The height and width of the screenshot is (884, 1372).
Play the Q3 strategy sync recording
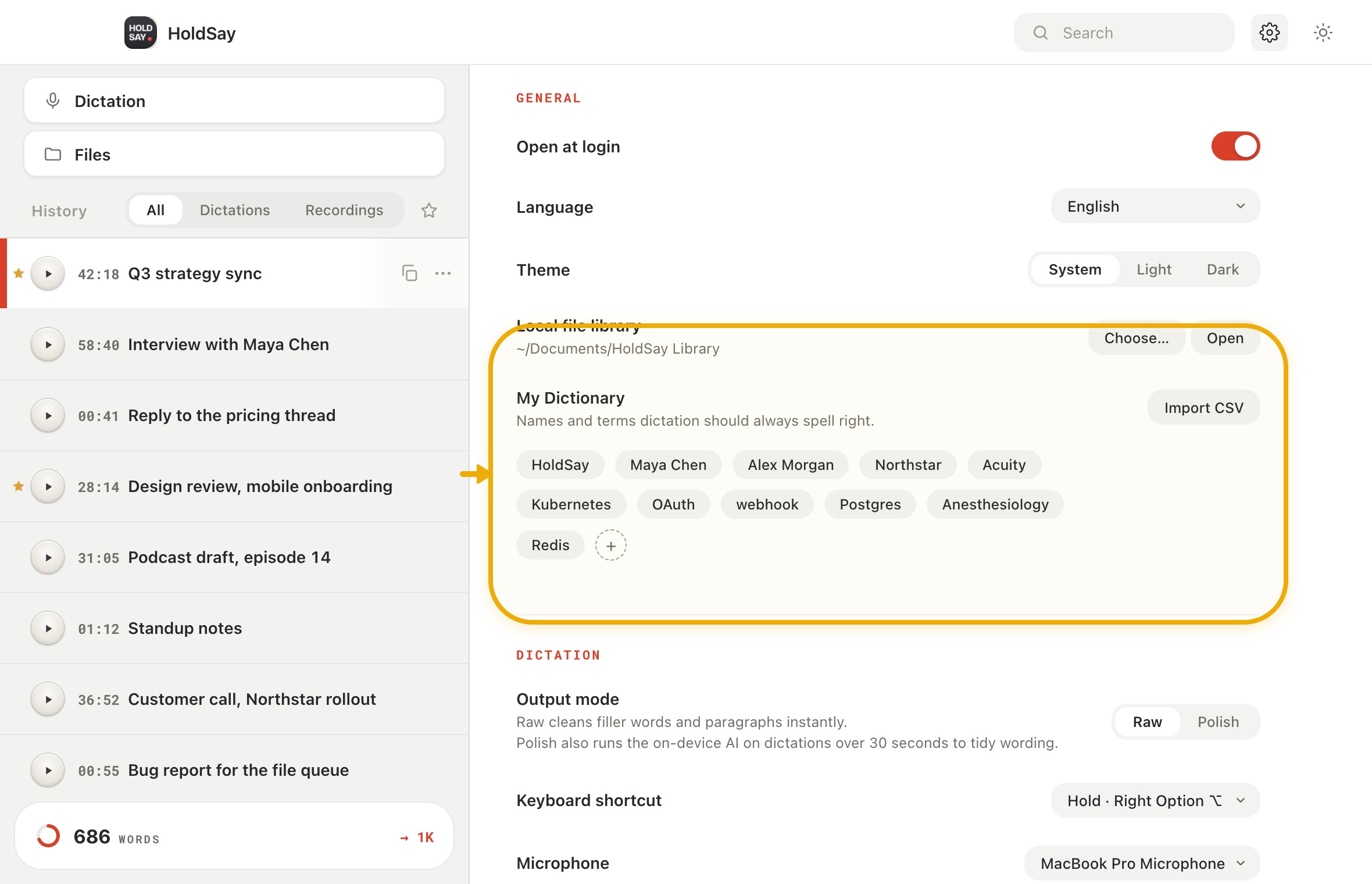click(48, 273)
